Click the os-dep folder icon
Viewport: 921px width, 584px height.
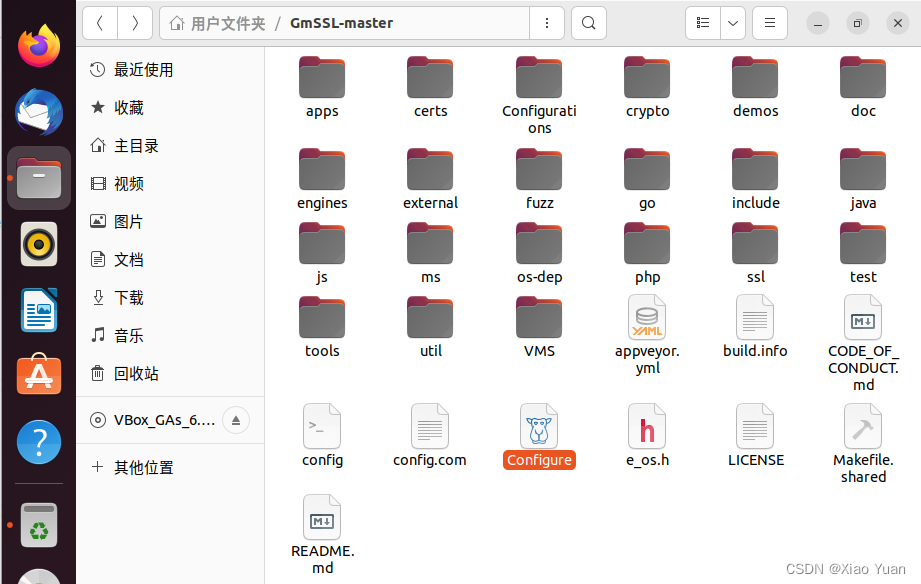(x=539, y=244)
